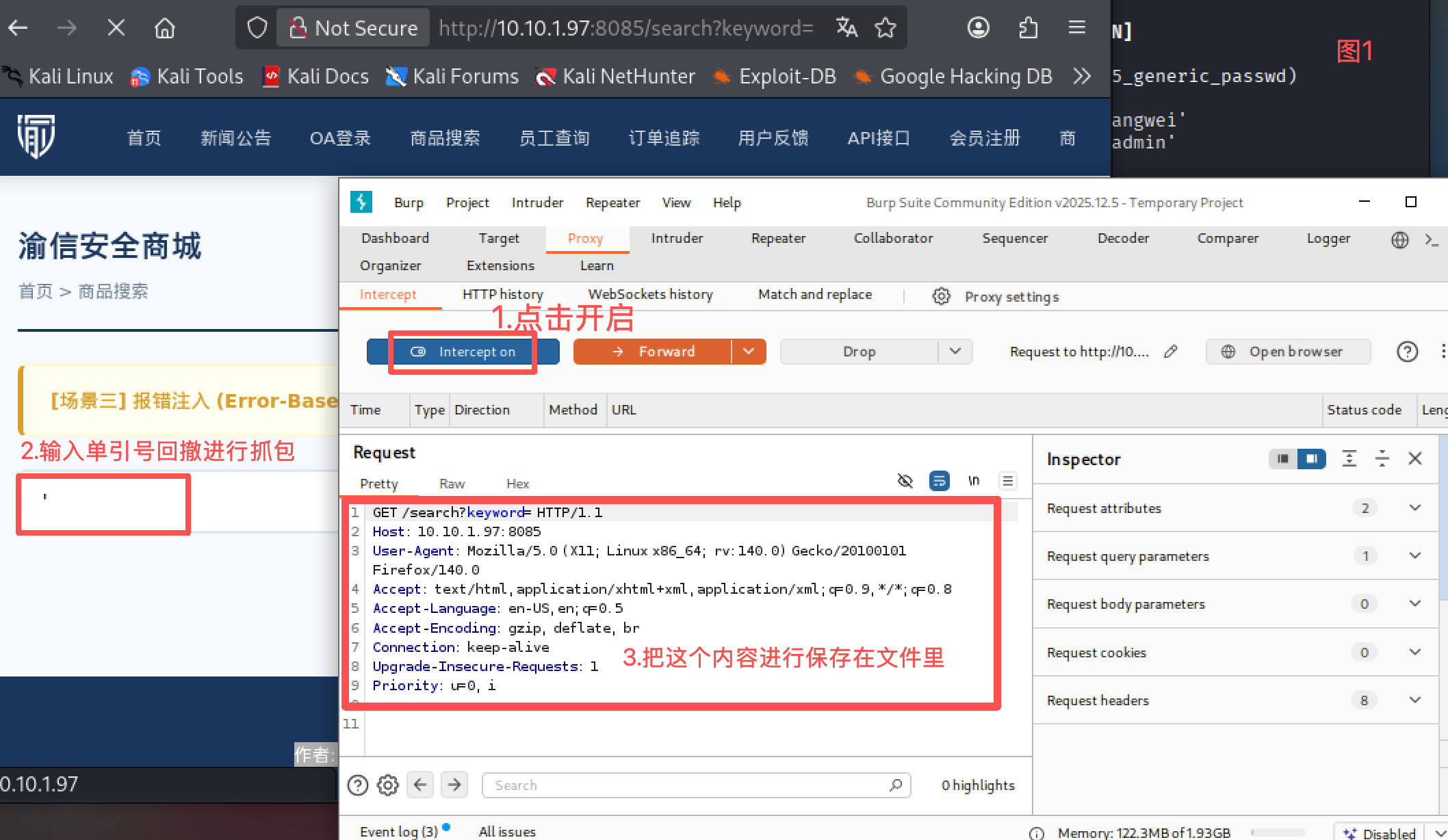Screen dimensions: 1448x840
Task: Click the pencil icon to edit request target
Action: pyautogui.click(x=1170, y=352)
